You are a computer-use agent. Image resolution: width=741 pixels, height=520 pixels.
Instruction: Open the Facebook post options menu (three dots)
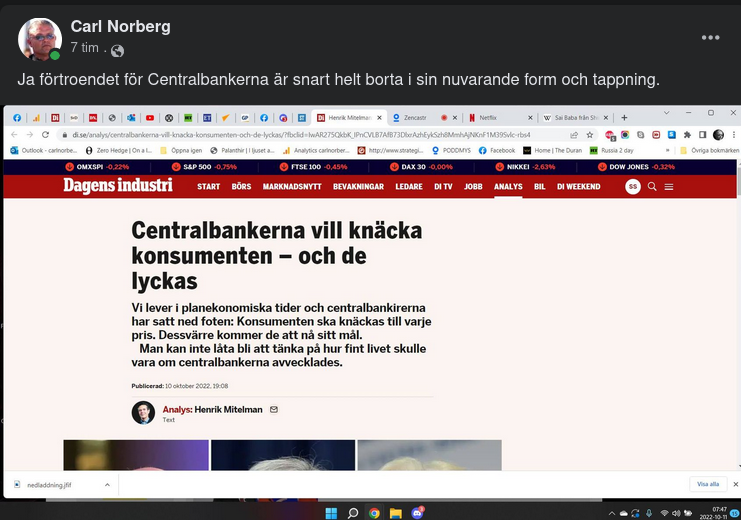[x=710, y=37]
